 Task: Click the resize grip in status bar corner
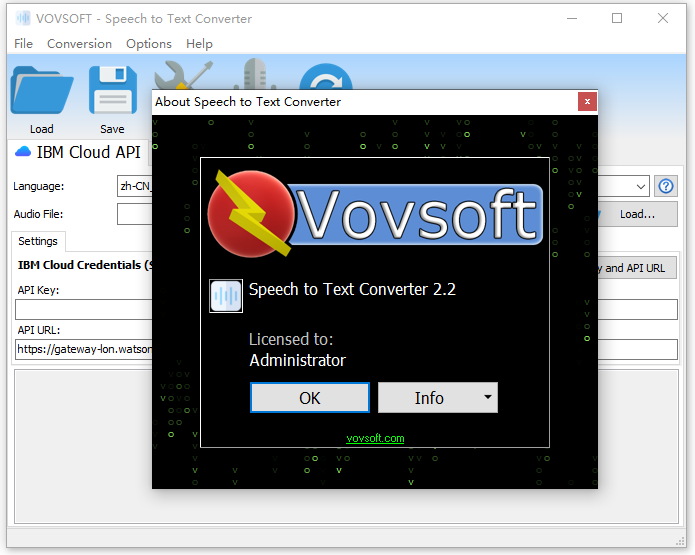[x=680, y=541]
